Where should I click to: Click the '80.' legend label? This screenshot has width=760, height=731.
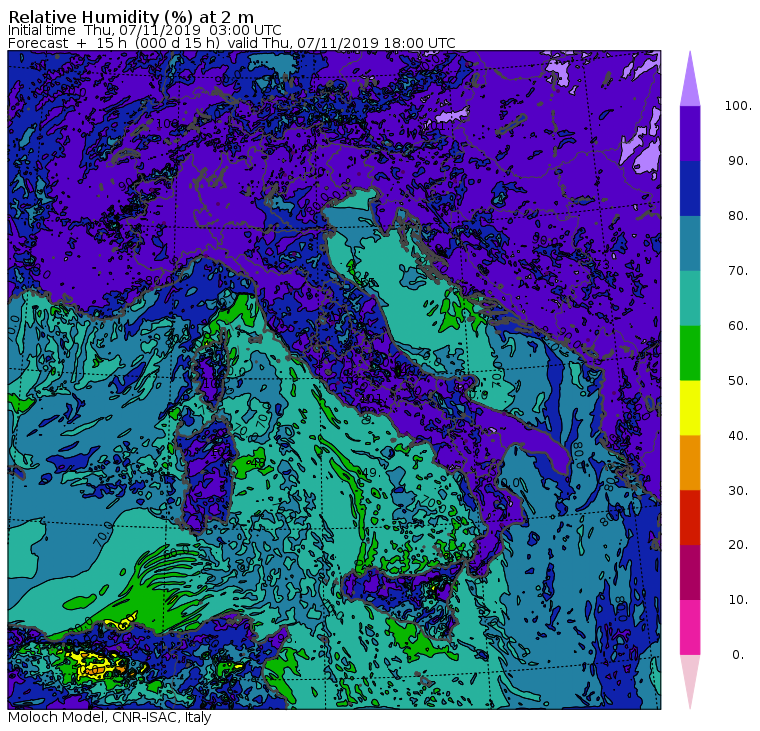(x=738, y=215)
